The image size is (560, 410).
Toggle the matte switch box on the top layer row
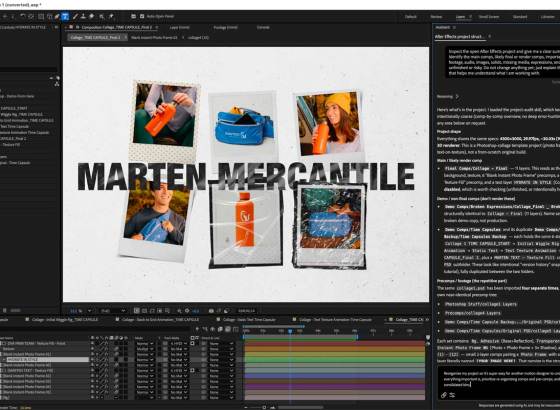point(192,344)
